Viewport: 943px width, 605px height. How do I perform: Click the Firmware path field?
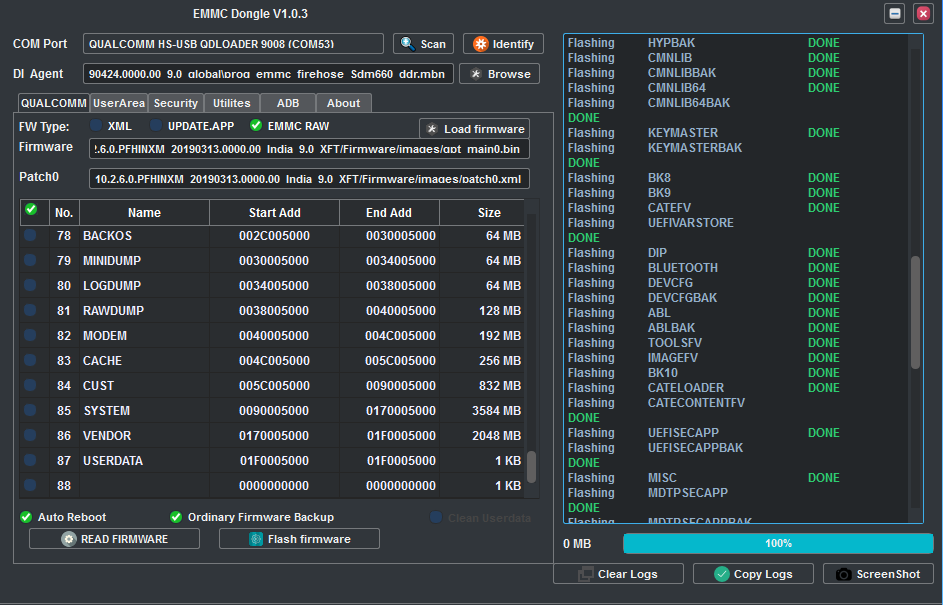(309, 149)
